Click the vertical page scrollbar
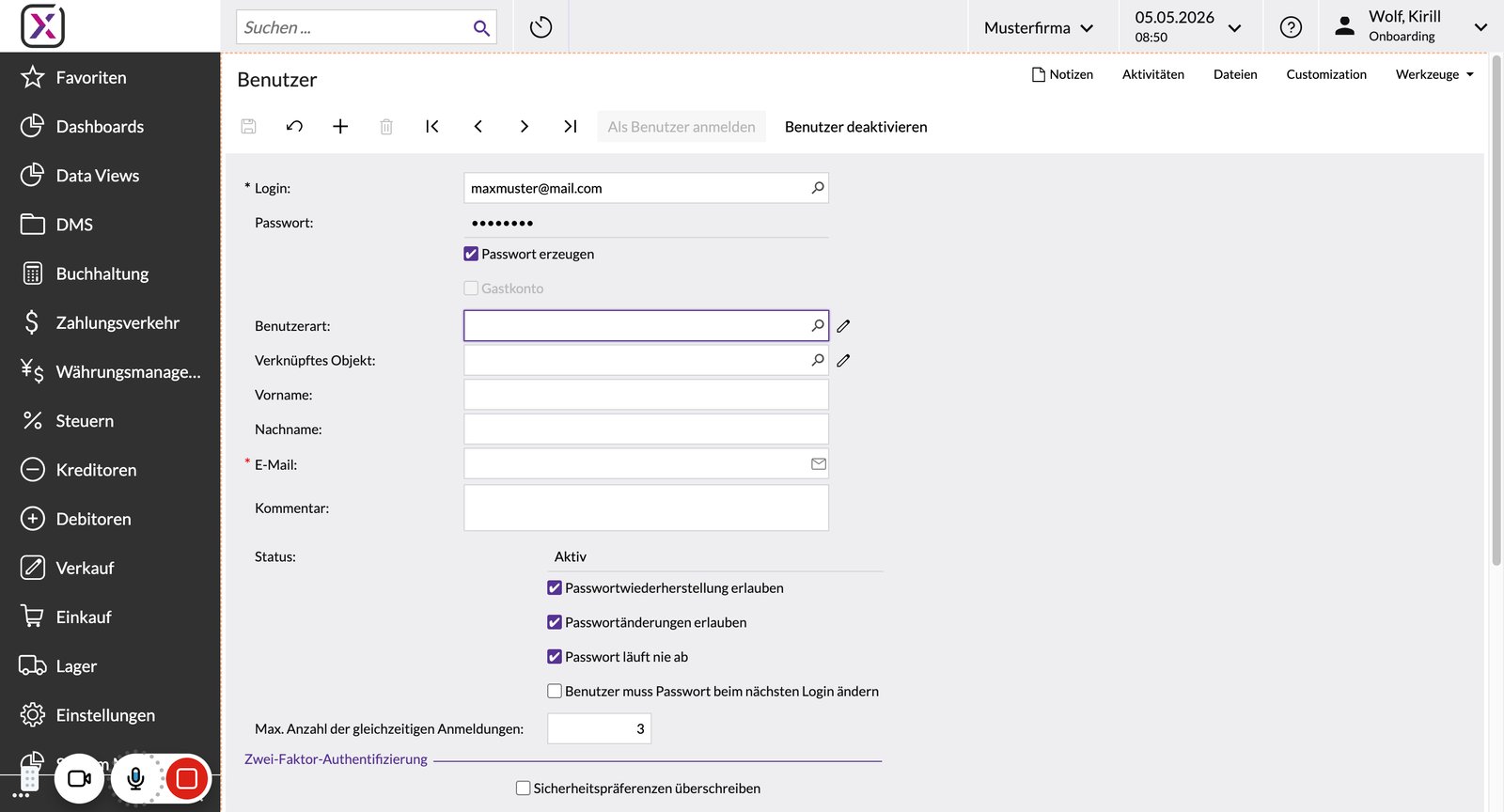 click(x=1496, y=310)
